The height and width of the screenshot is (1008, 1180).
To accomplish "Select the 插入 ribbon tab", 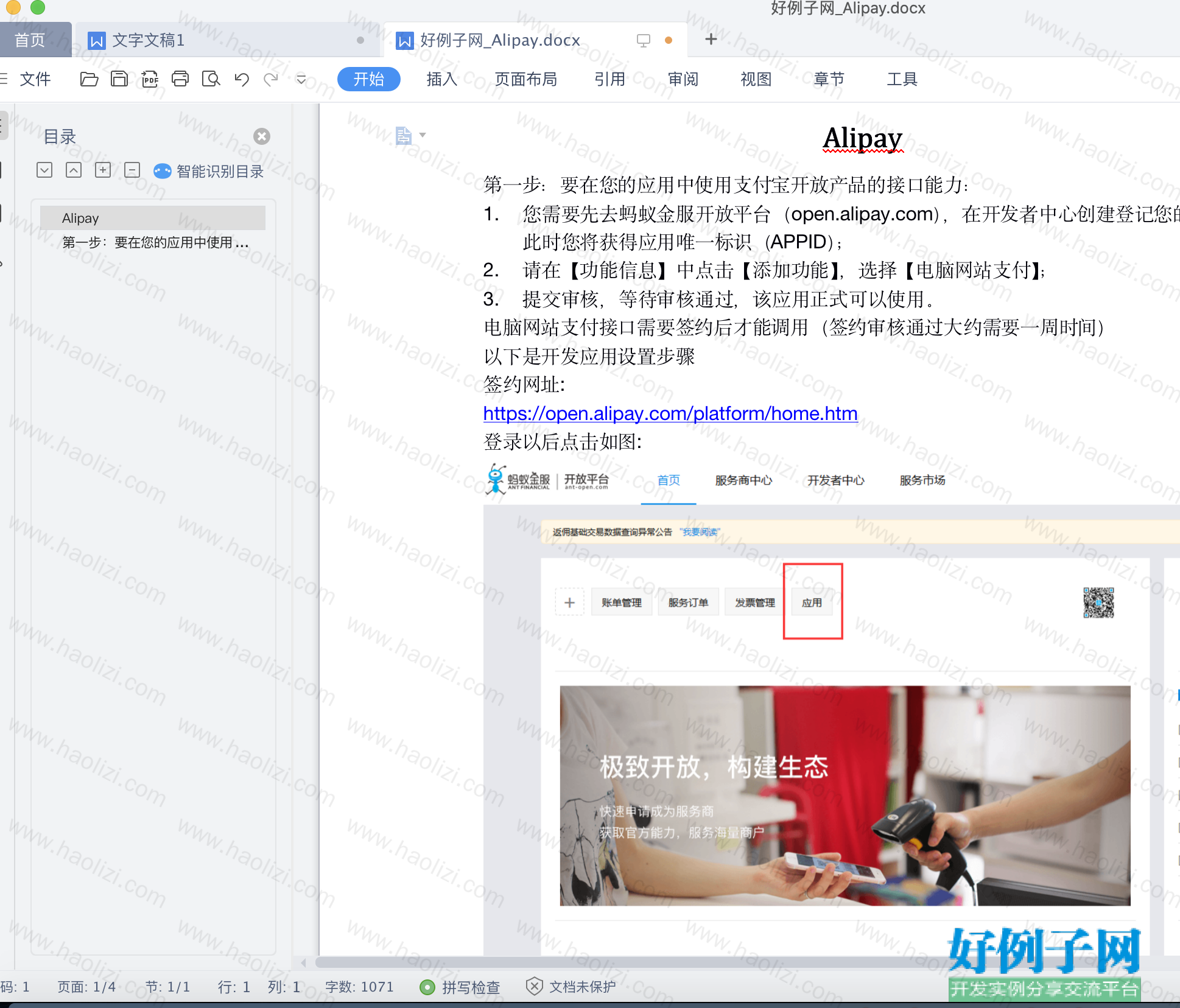I will pos(441,79).
